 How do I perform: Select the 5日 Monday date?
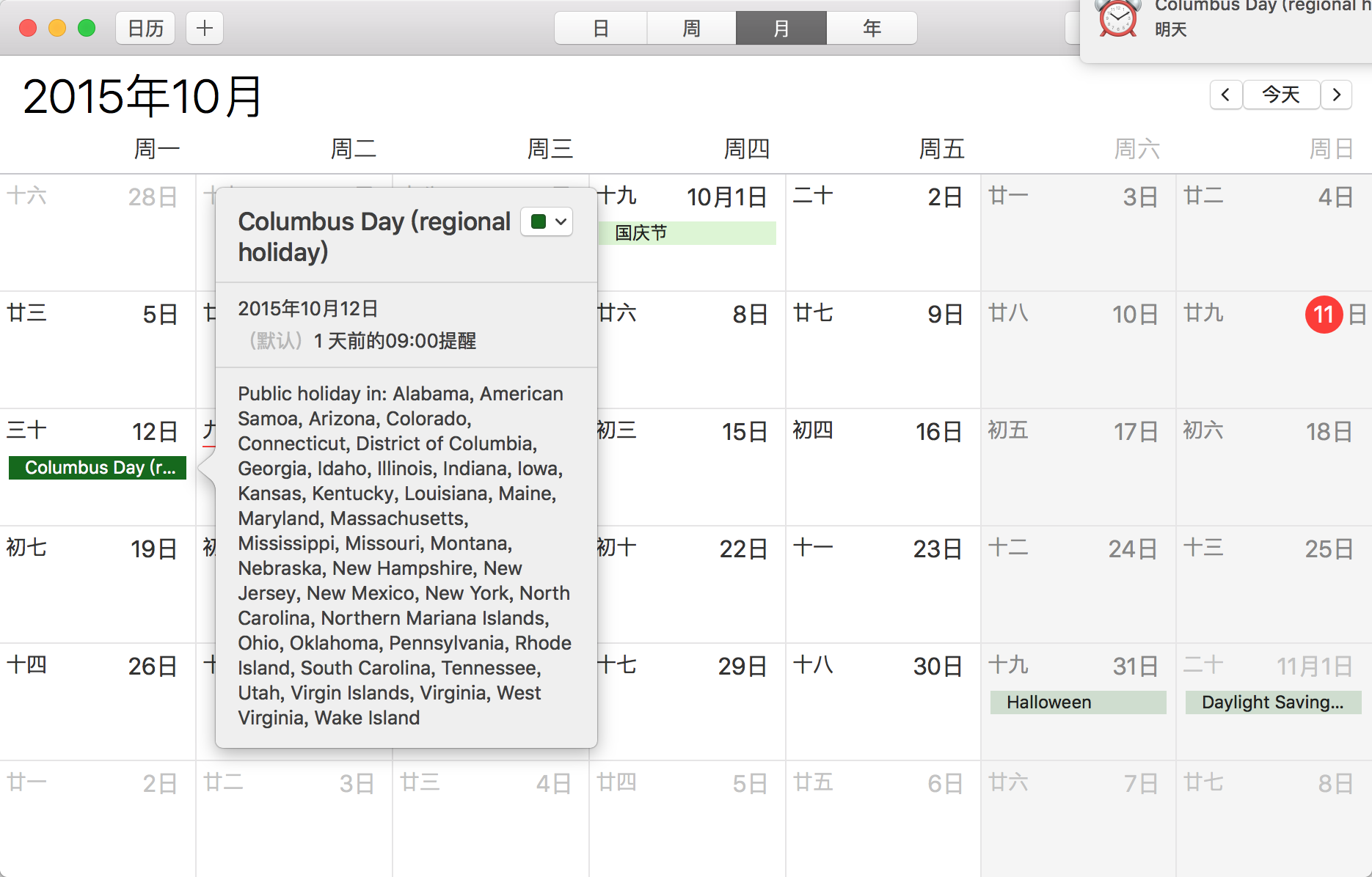[161, 315]
